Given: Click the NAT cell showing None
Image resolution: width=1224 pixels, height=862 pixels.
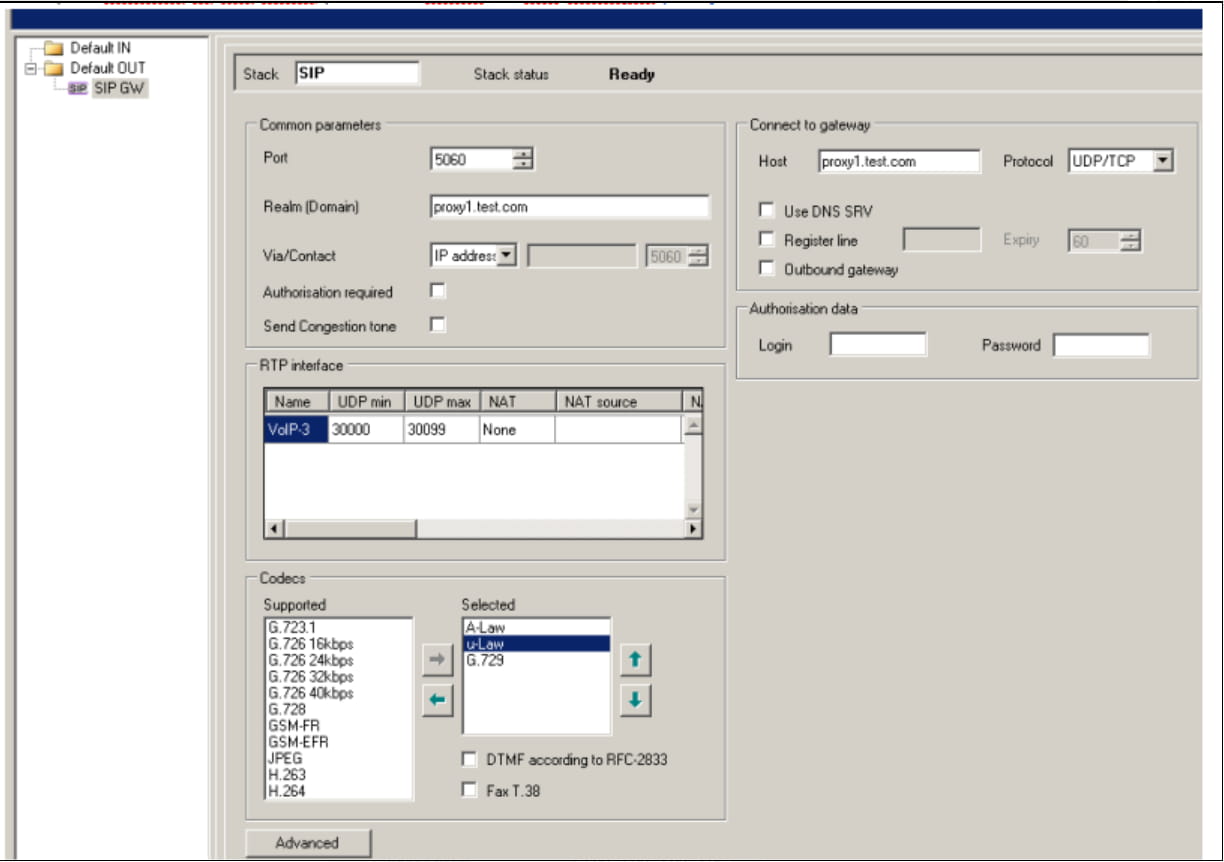Looking at the screenshot, I should [517, 429].
